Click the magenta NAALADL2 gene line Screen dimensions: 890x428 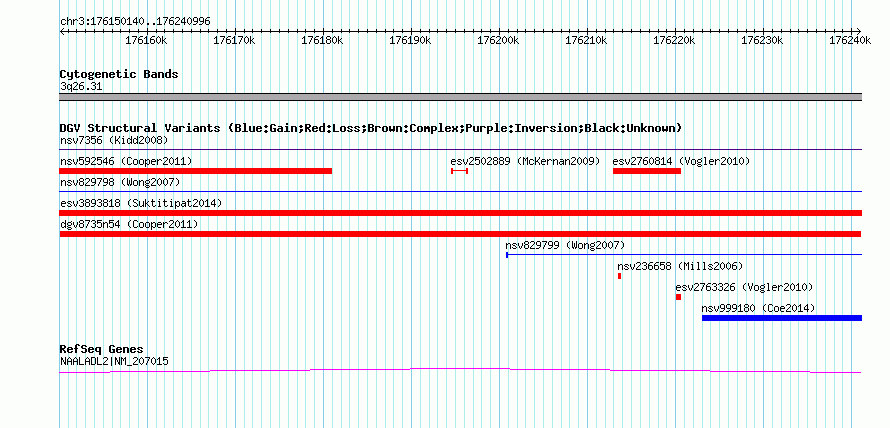point(460,370)
